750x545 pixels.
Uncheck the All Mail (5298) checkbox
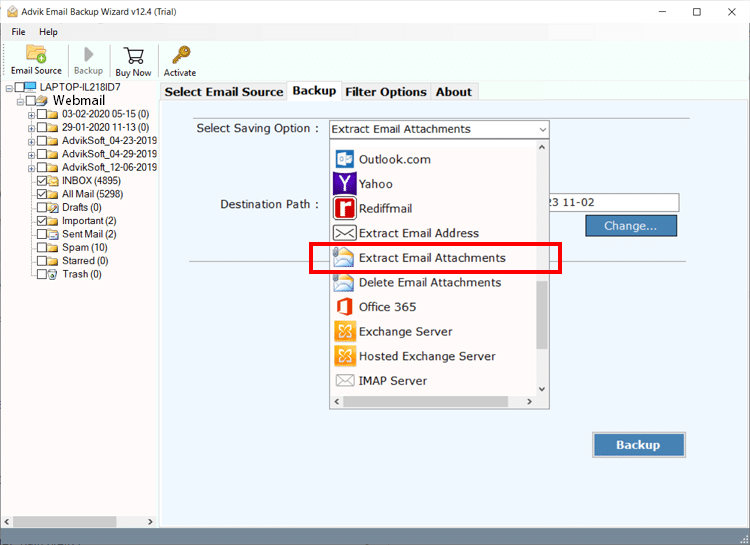(42, 194)
